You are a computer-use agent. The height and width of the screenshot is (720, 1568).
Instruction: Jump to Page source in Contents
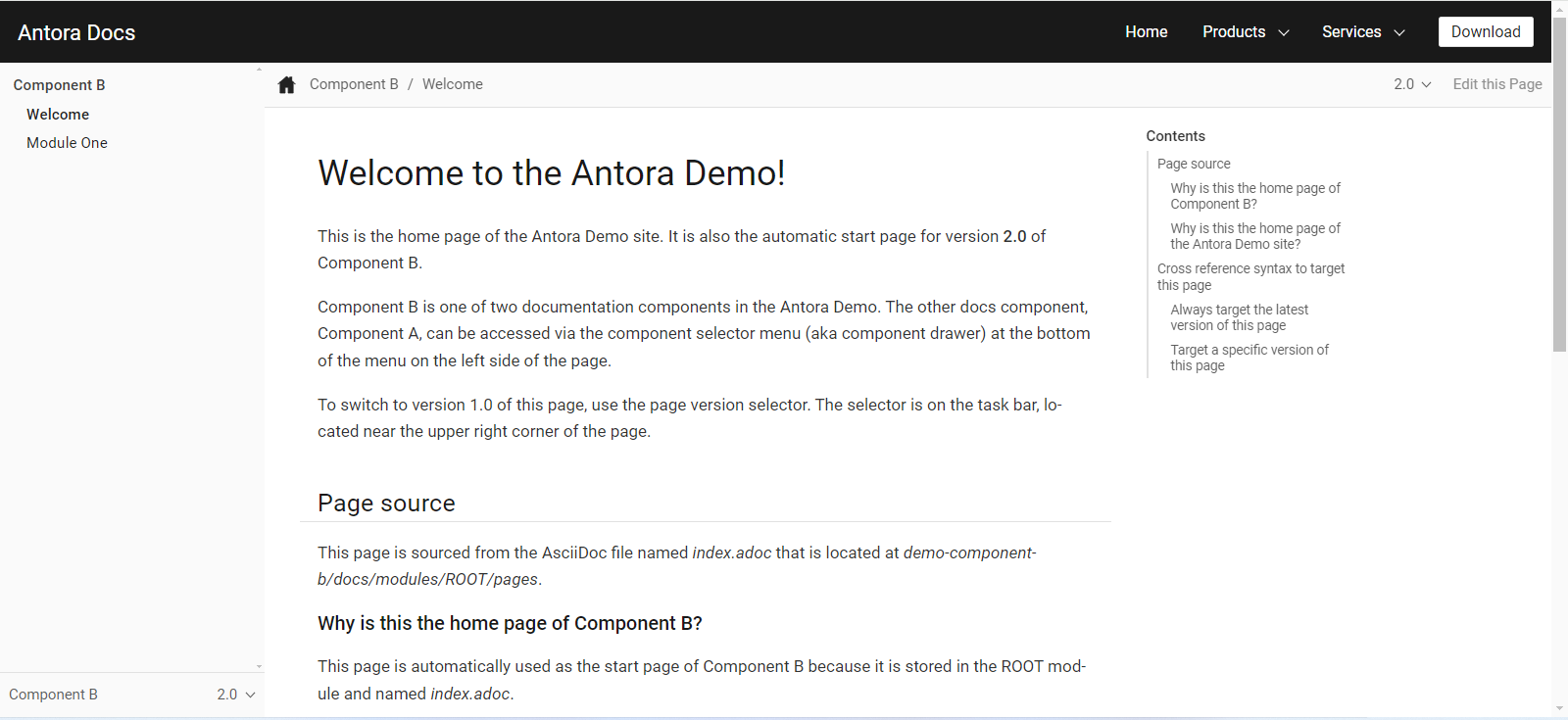1194,164
